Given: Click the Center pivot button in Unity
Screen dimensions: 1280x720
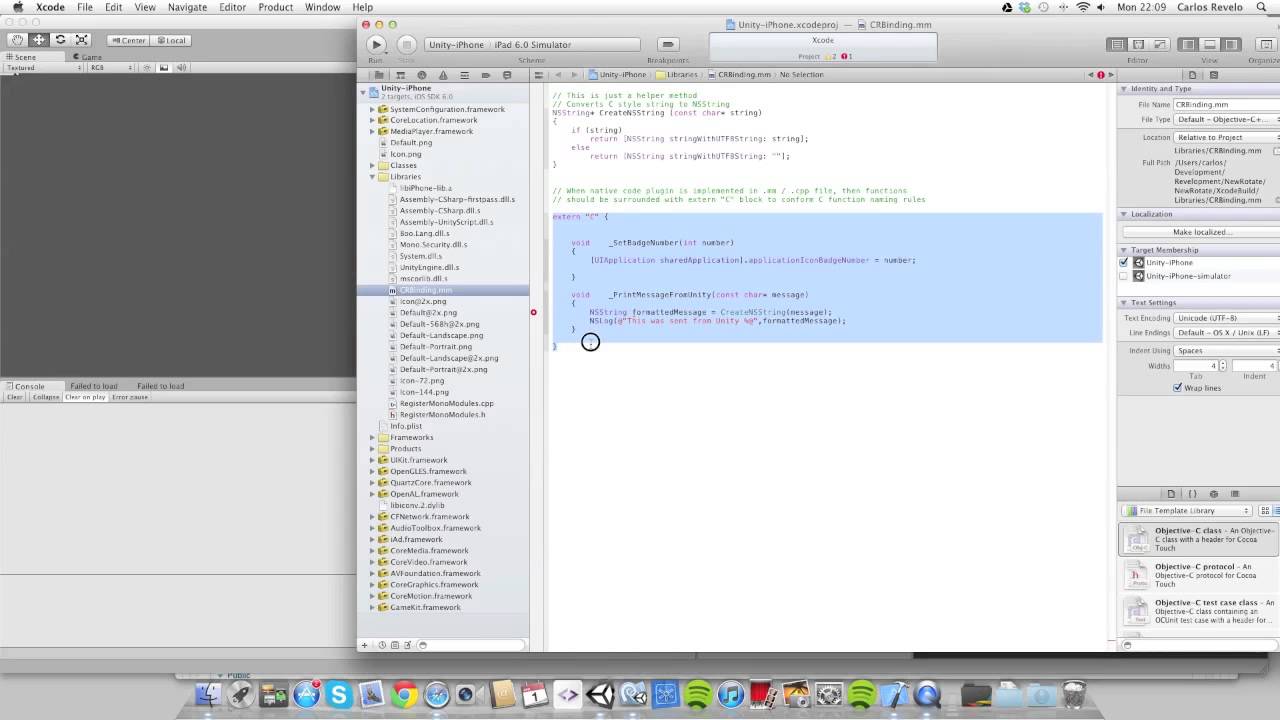Looking at the screenshot, I should click(x=128, y=40).
